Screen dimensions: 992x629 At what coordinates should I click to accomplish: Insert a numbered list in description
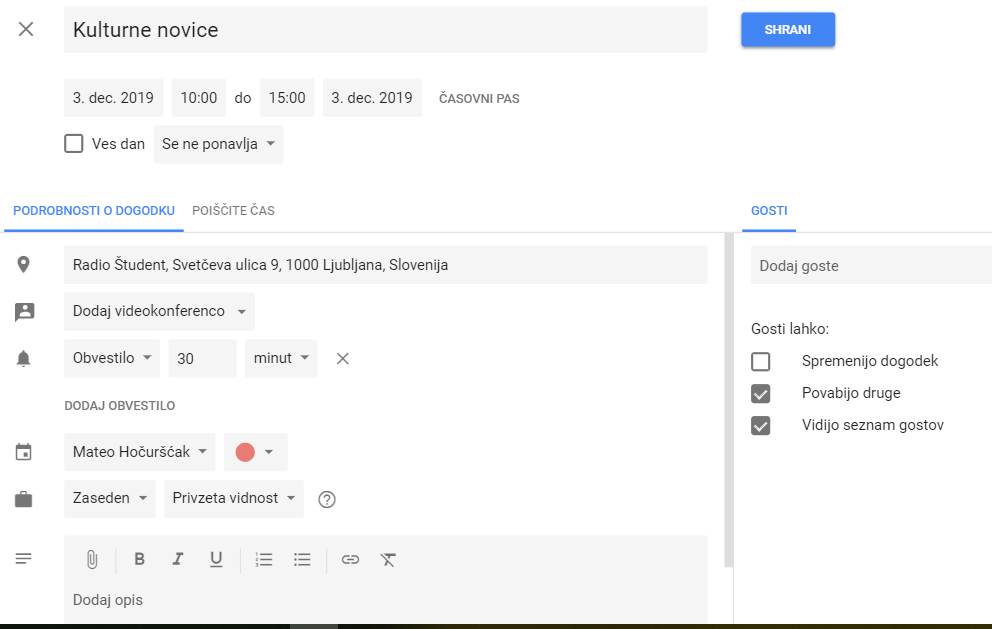pyautogui.click(x=264, y=560)
